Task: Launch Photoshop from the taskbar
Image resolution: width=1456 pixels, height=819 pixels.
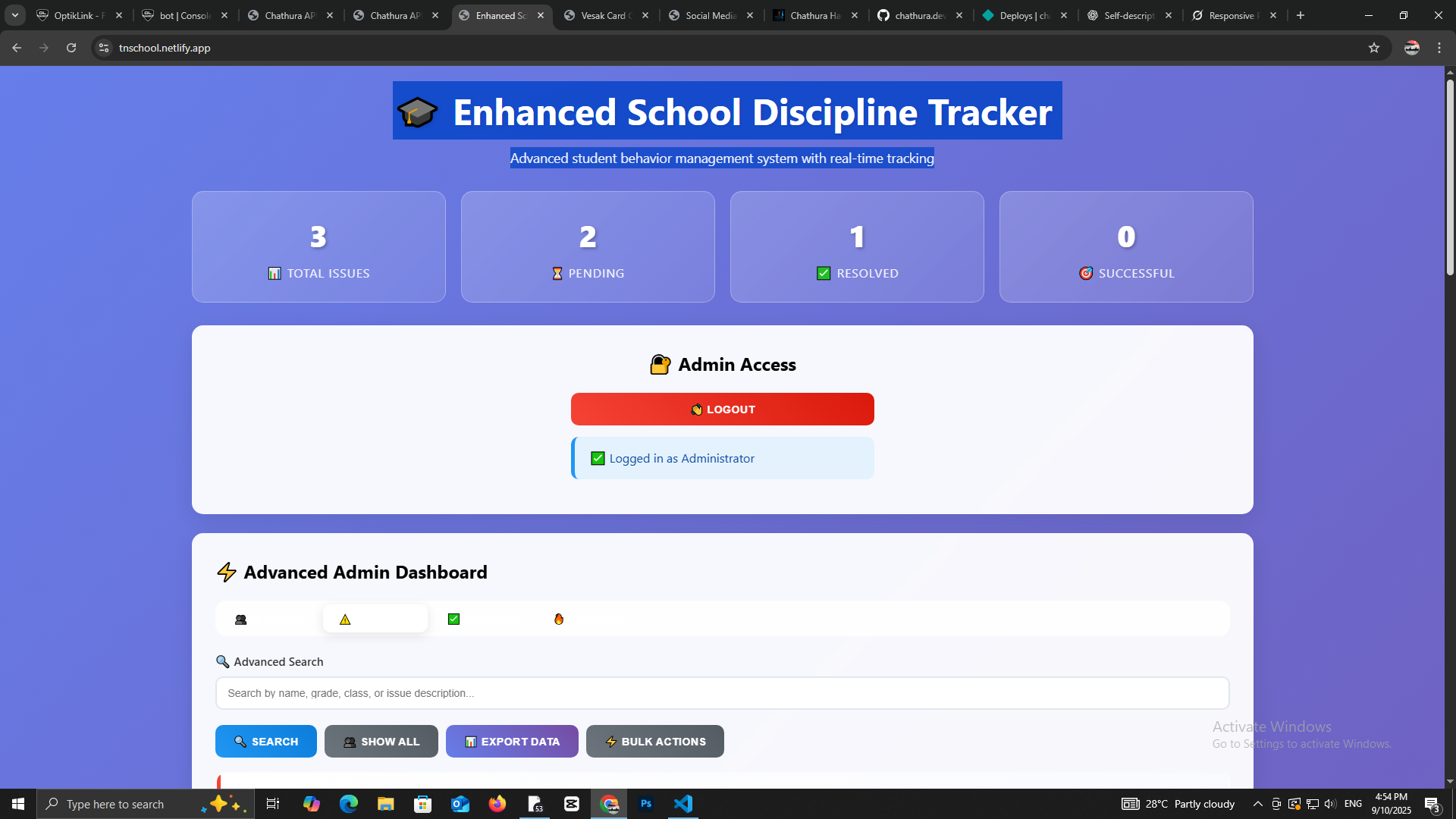Action: click(646, 804)
